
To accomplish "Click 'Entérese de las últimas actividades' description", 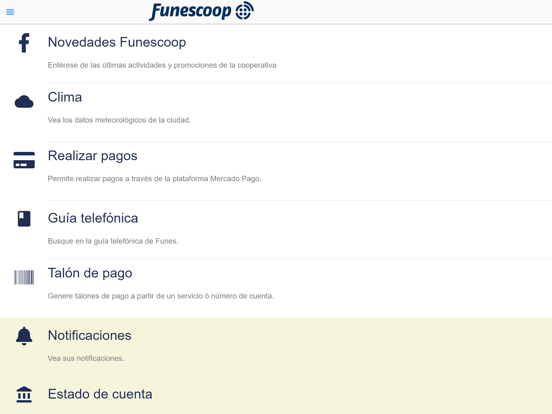I will click(162, 65).
